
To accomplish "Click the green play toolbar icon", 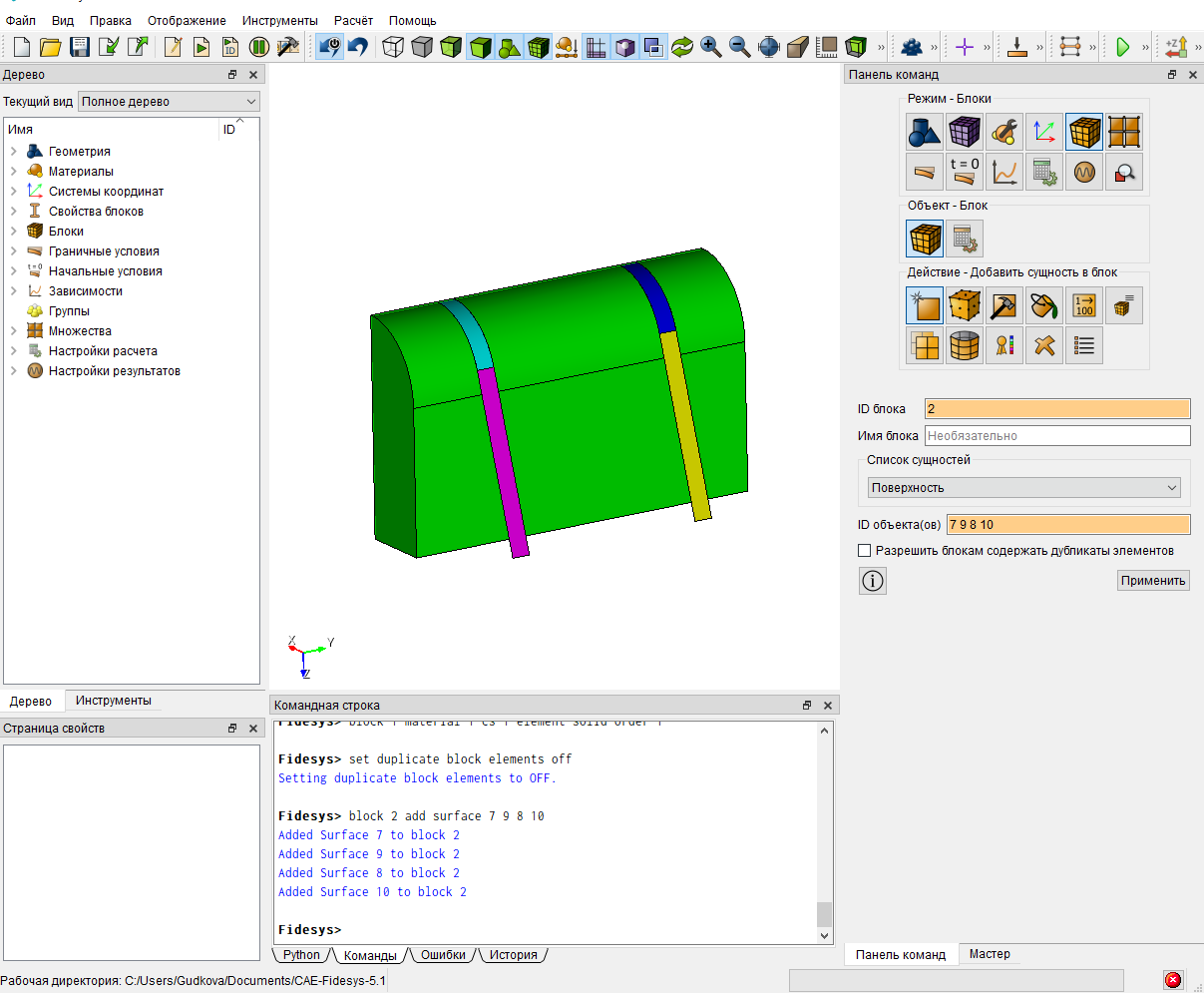I will [1123, 47].
